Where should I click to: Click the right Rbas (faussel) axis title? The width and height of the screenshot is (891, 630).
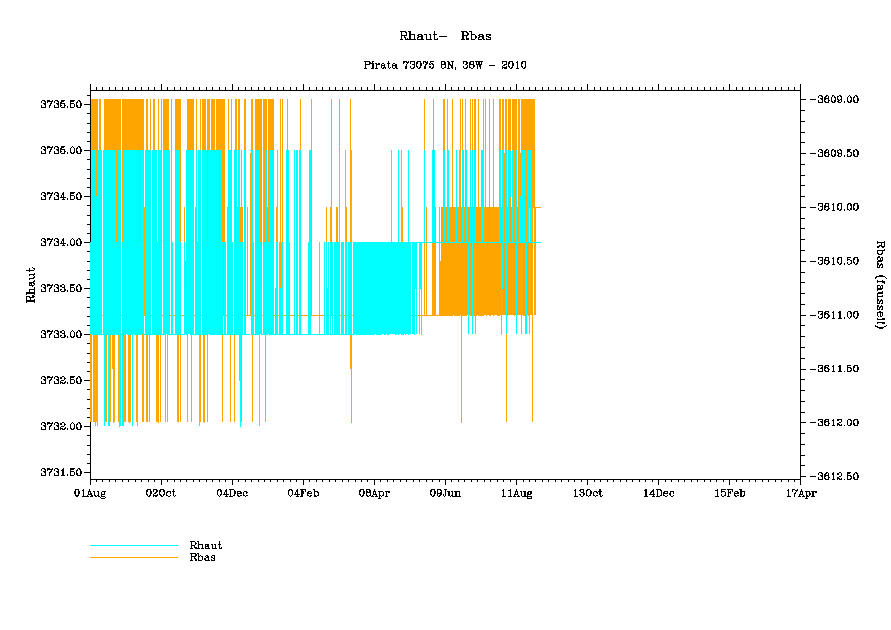(881, 285)
